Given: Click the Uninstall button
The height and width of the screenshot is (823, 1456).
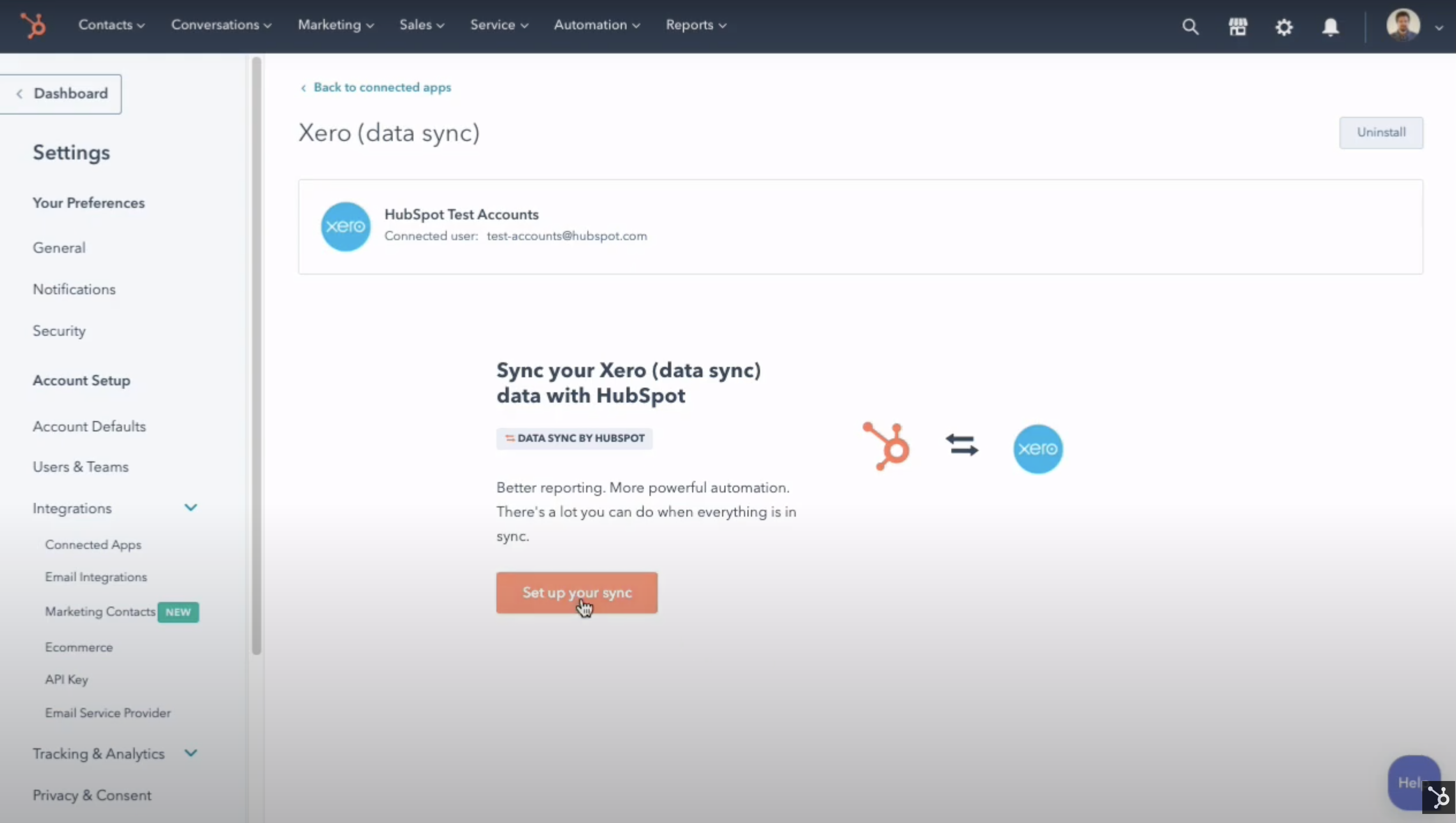Looking at the screenshot, I should [x=1380, y=133].
